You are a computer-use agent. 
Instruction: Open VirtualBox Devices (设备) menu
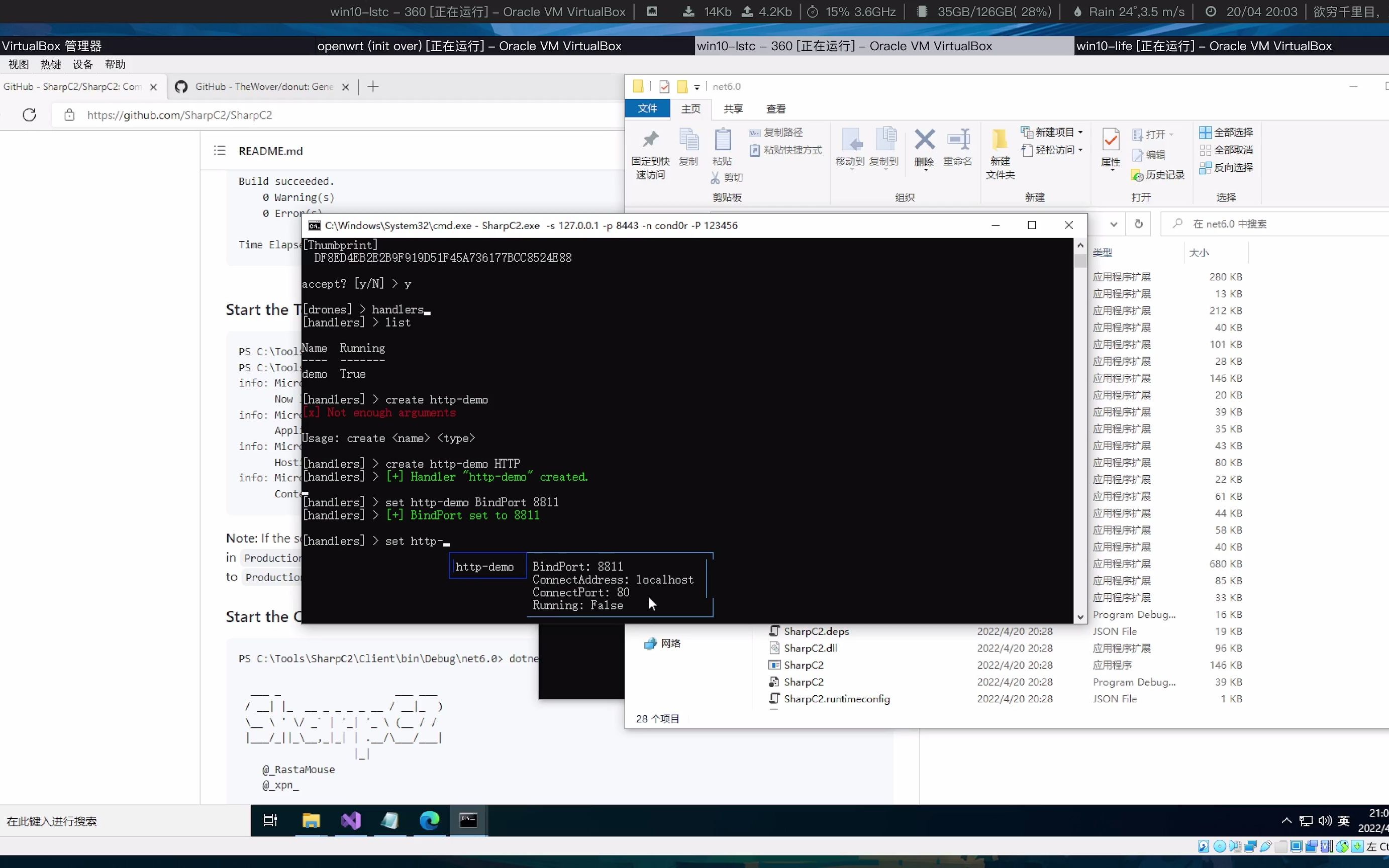(x=83, y=64)
